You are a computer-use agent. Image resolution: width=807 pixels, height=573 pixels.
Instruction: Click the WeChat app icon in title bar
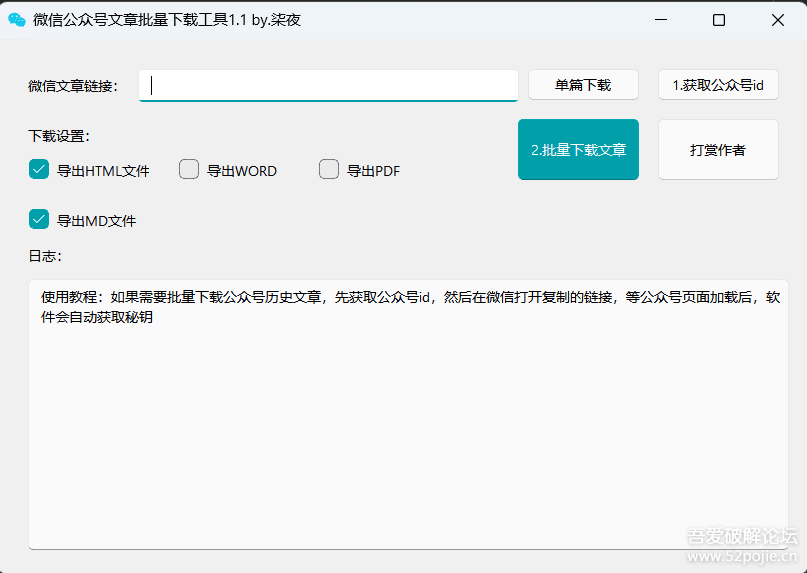(x=17, y=20)
